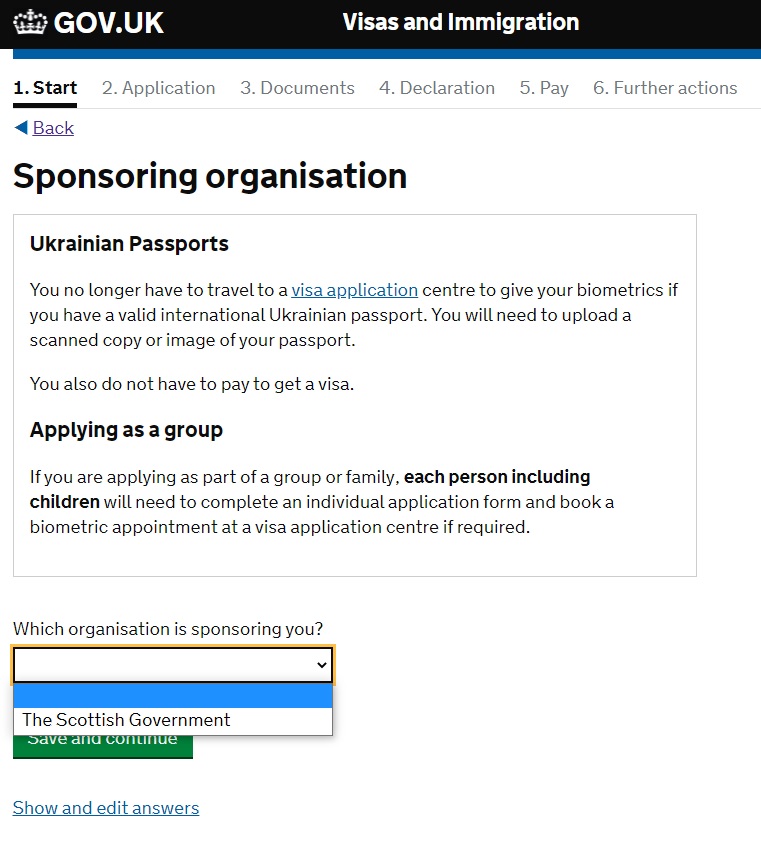Viewport: 761px width, 841px height.
Task: Click the Show and edit answers link
Action: click(x=106, y=808)
